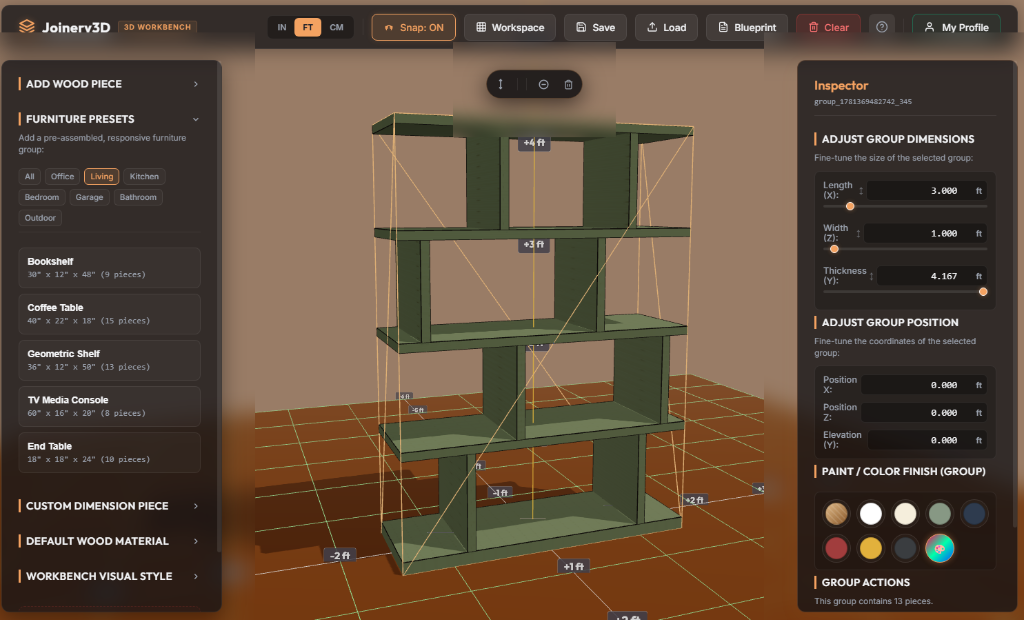Click the Thickness (Y) value field
Screen dimensions: 1024x620
coord(931,276)
